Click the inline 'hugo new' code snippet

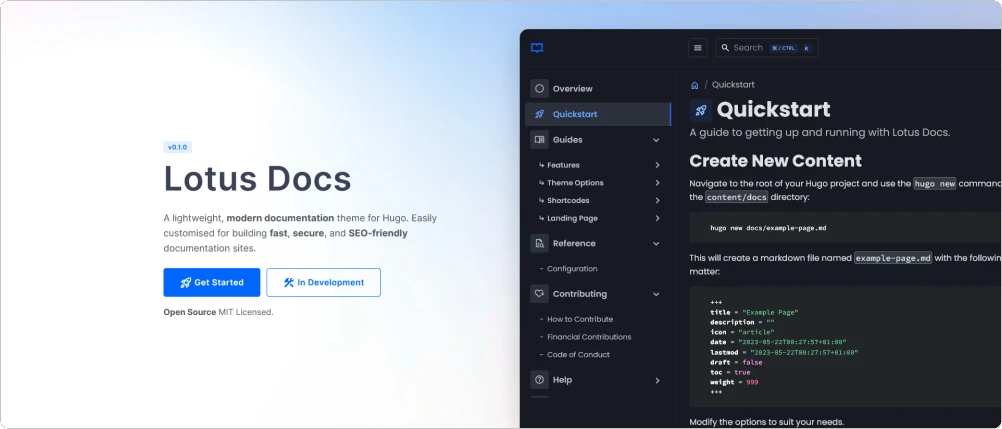(935, 183)
